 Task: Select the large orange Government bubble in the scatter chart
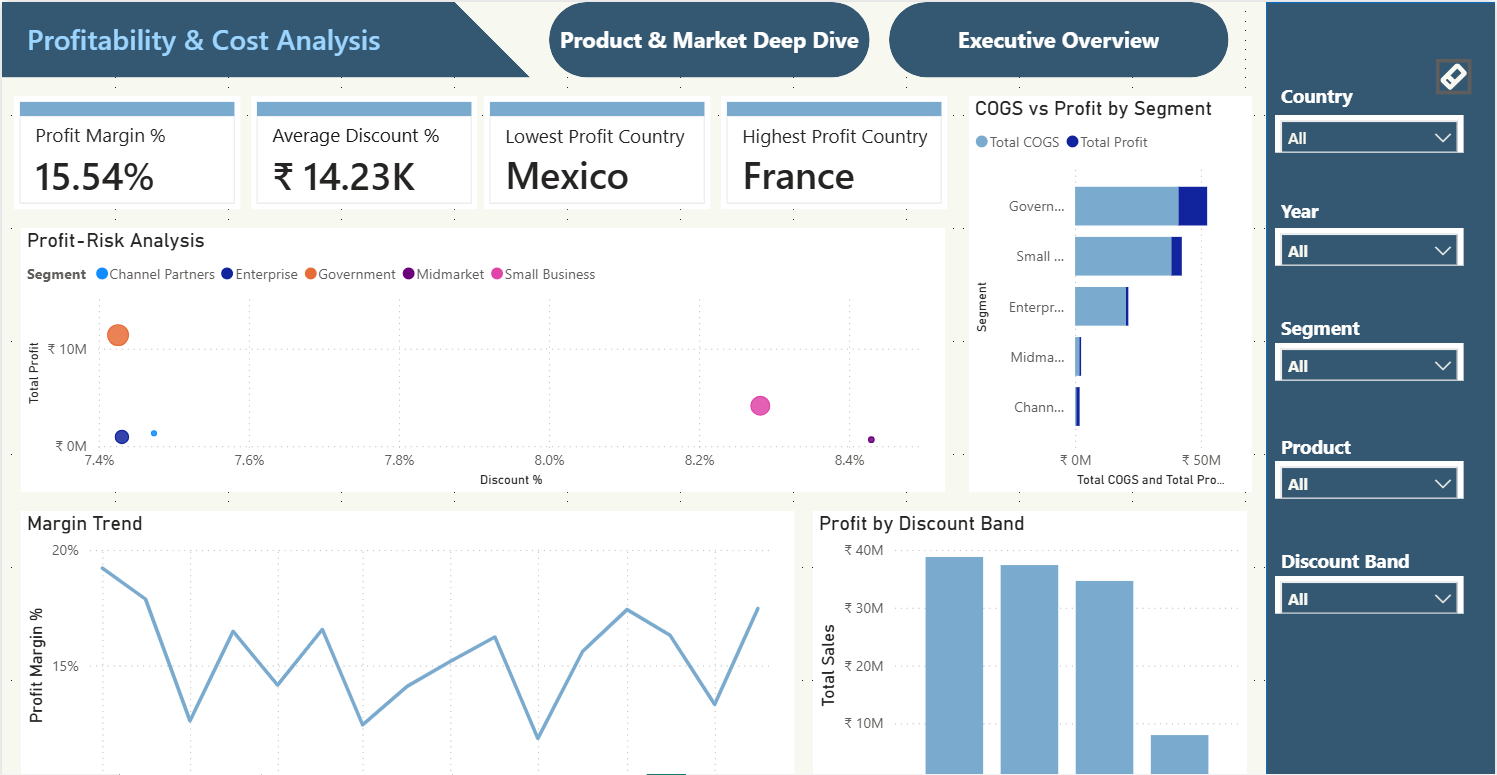tap(118, 335)
